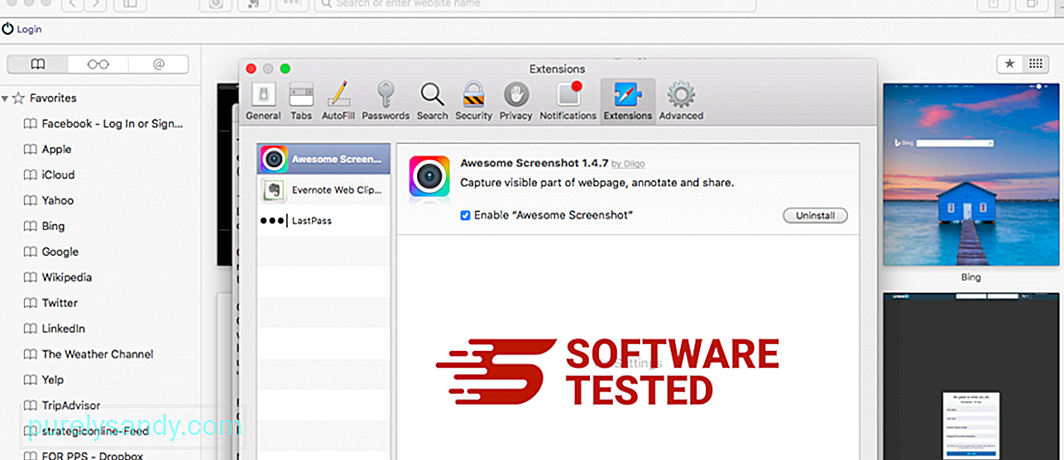Select Awesome Screenshot in the extensions list

(324, 159)
